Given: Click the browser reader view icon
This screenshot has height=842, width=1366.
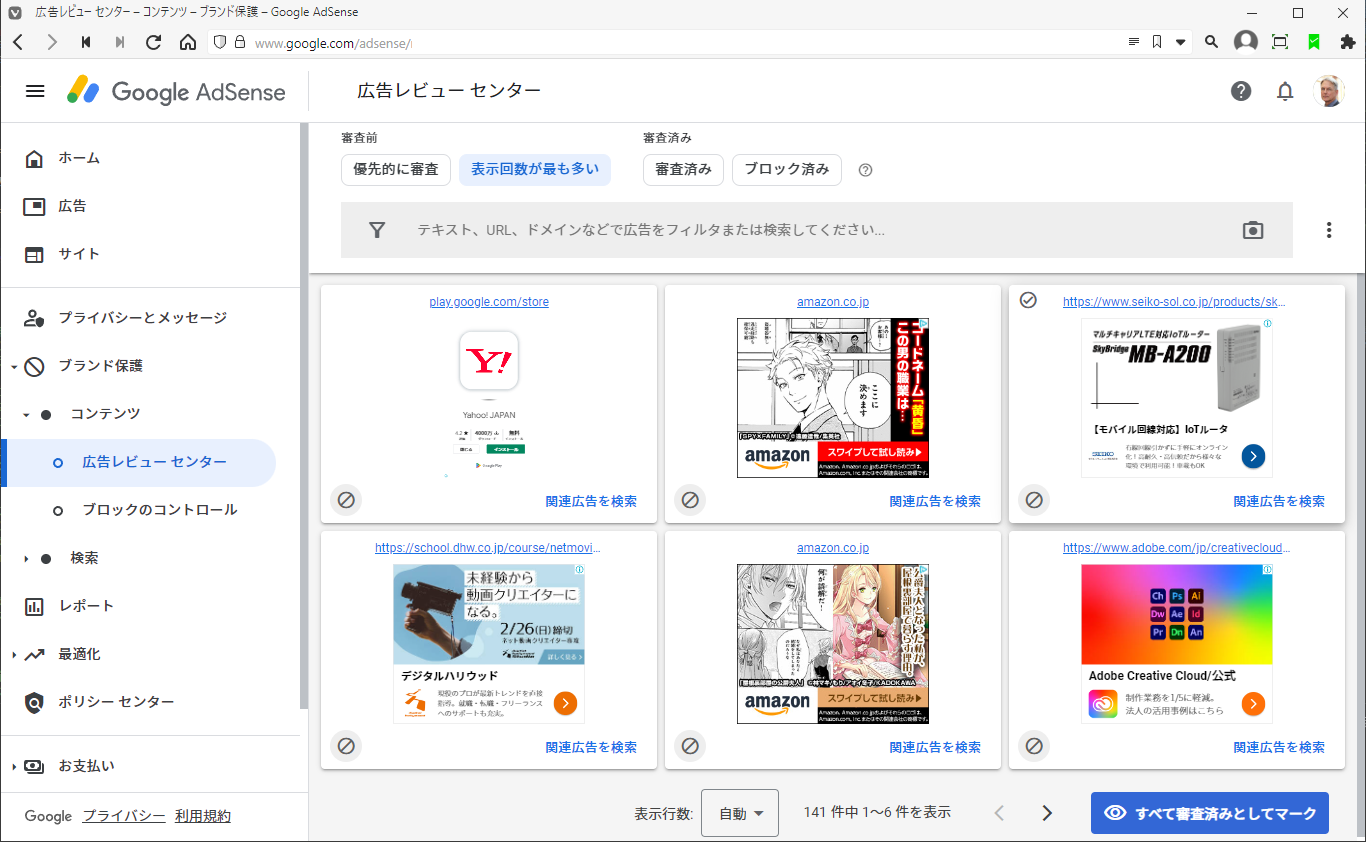Looking at the screenshot, I should (x=1133, y=42).
